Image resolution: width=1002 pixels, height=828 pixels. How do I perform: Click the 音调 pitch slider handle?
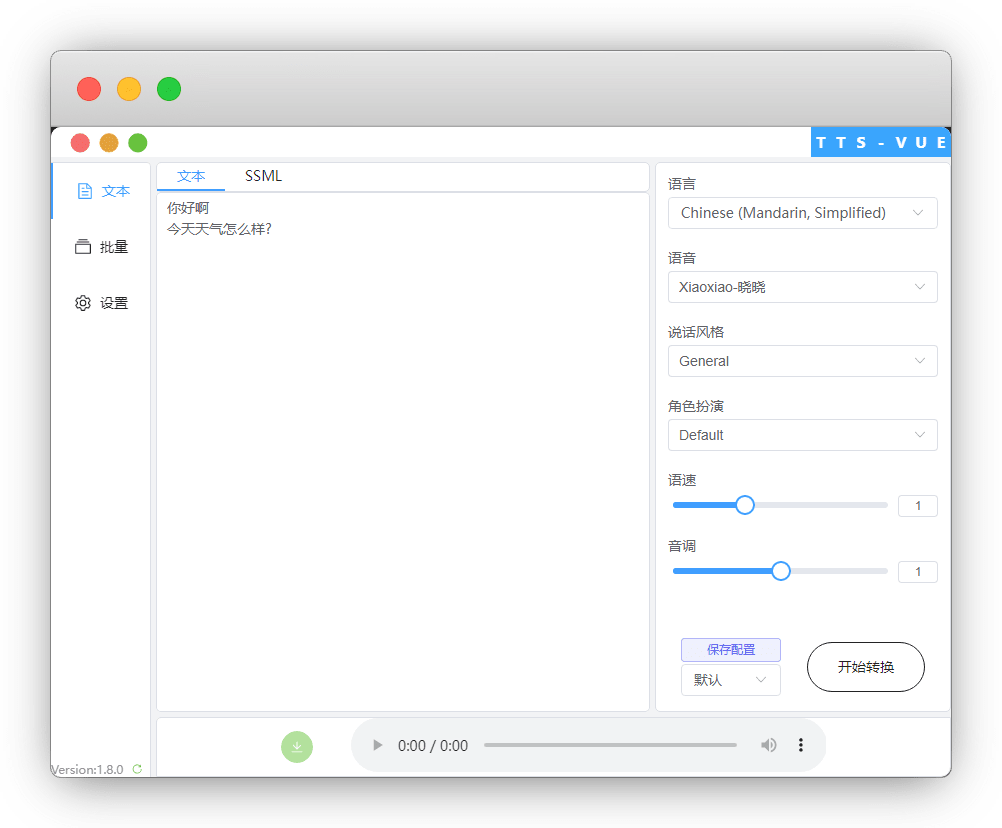781,571
